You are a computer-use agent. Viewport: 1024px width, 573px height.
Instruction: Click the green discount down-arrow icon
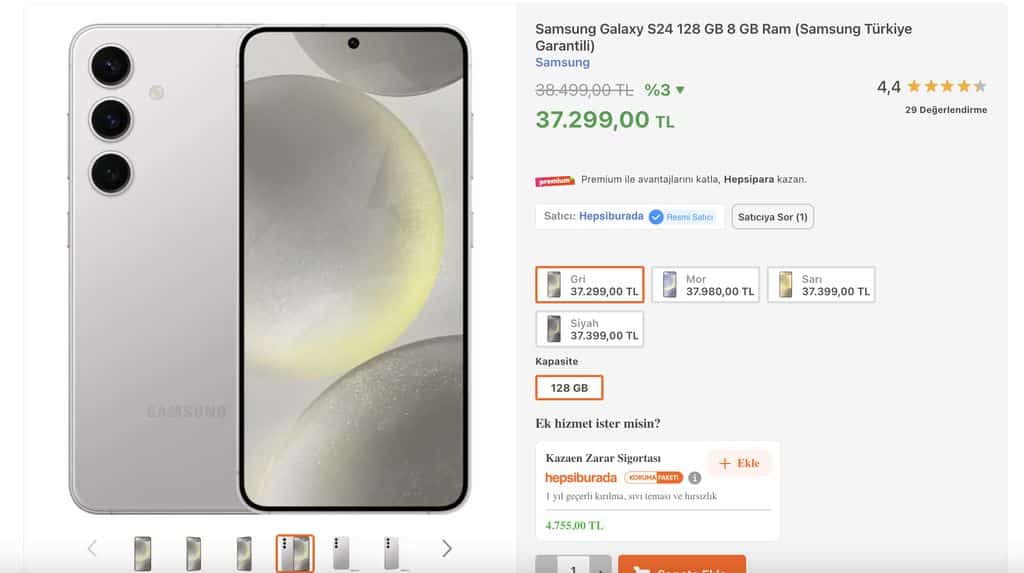point(680,90)
